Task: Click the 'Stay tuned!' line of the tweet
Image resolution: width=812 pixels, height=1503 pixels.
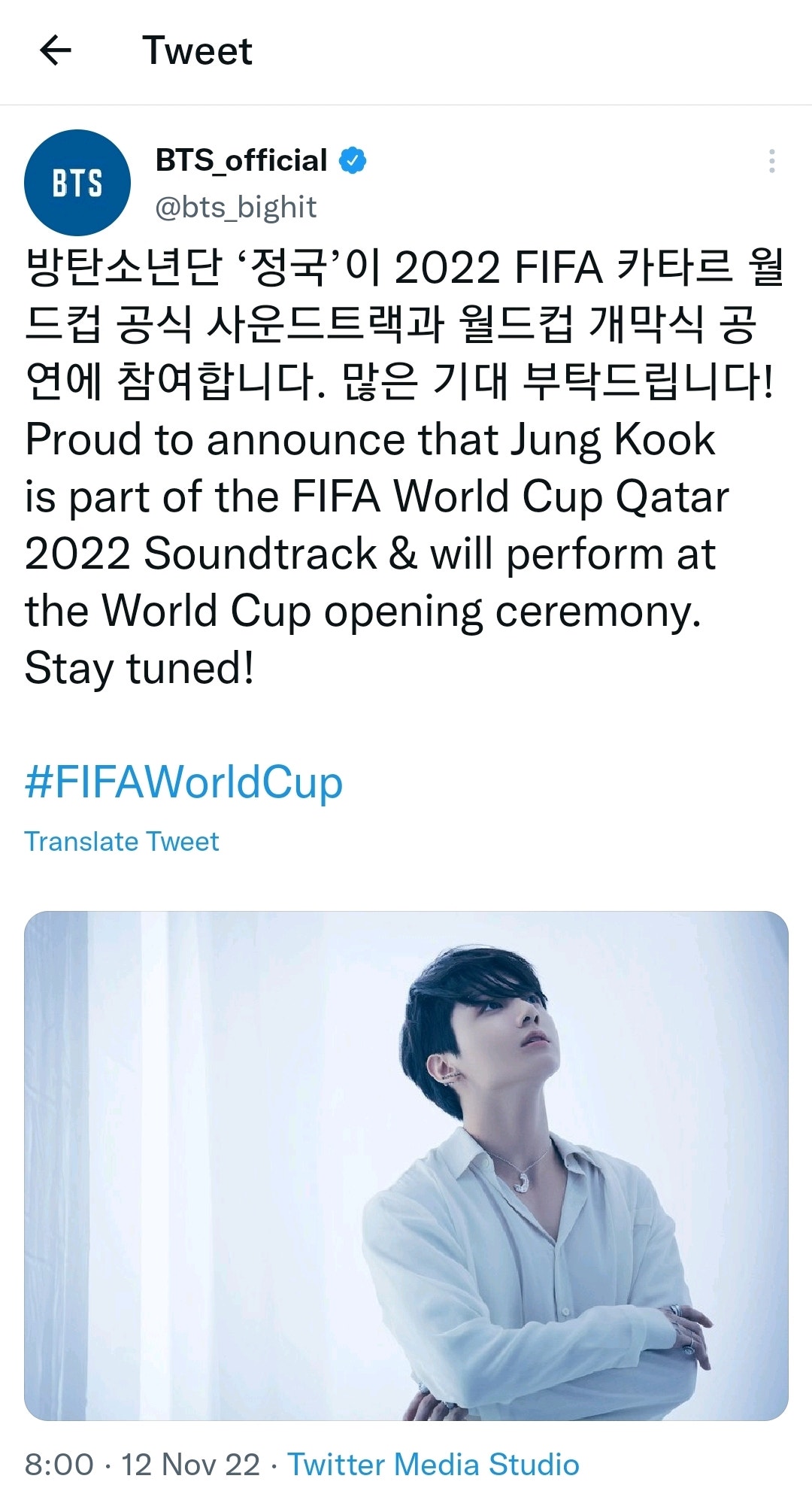Action: pos(139,662)
